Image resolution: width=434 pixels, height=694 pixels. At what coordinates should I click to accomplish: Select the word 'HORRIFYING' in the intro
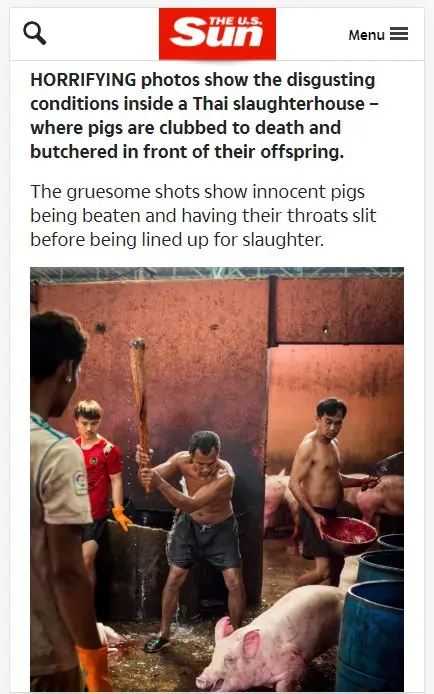pos(83,80)
